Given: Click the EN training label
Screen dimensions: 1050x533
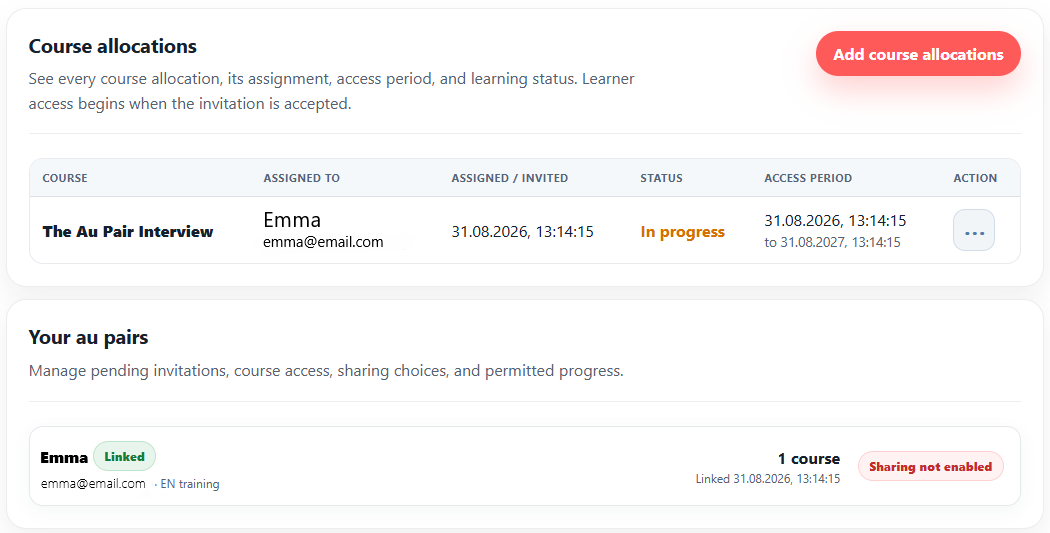Looking at the screenshot, I should tap(190, 484).
